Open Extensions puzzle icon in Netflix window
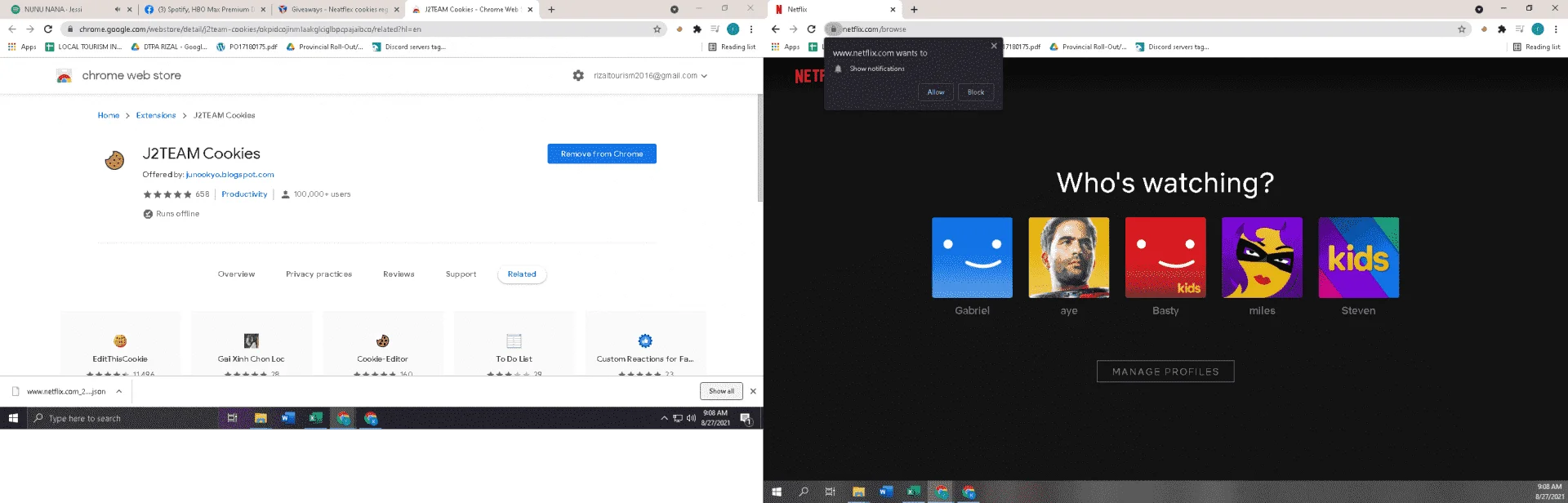Image resolution: width=1568 pixels, height=503 pixels. point(1502,29)
